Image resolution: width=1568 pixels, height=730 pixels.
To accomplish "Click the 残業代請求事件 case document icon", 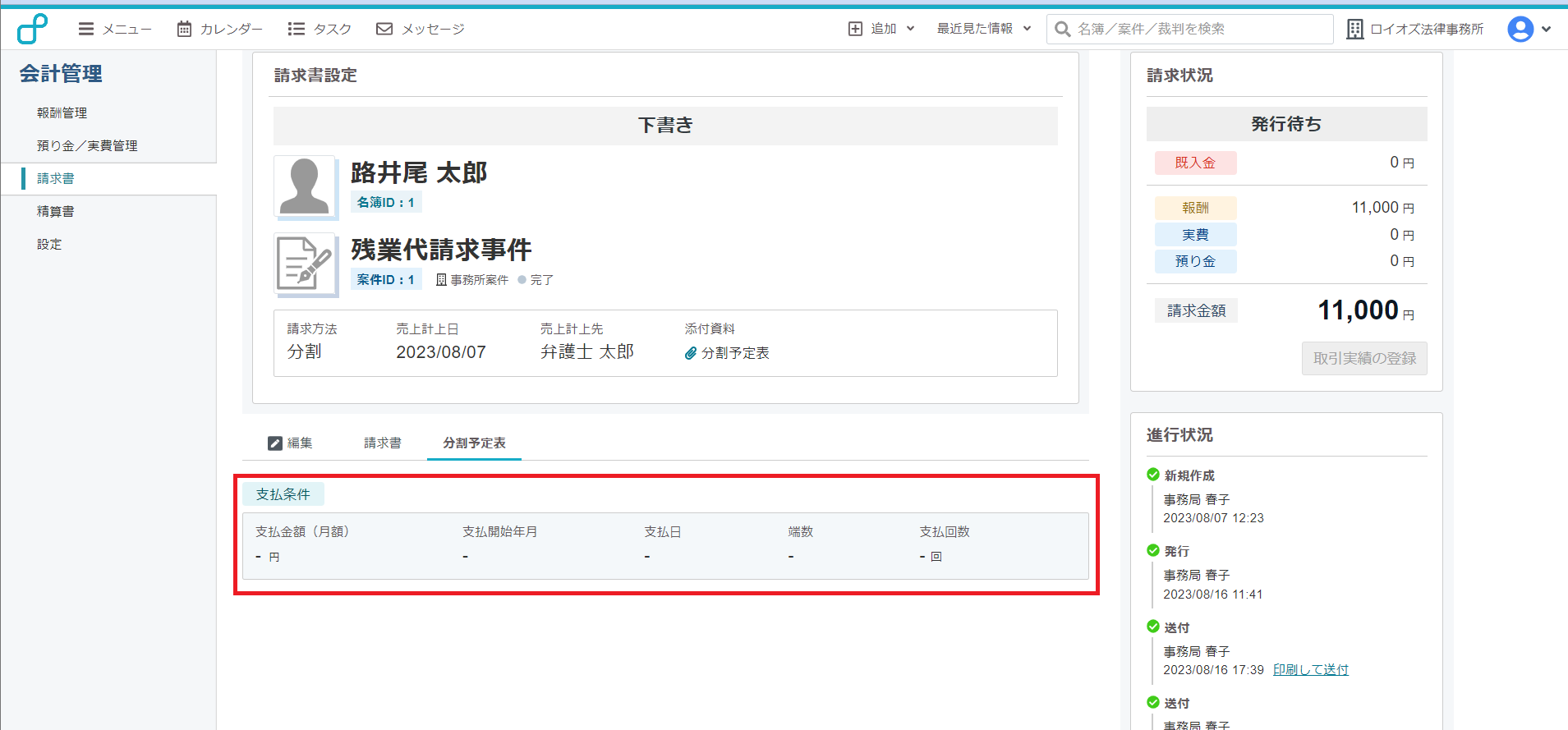I will pyautogui.click(x=305, y=264).
